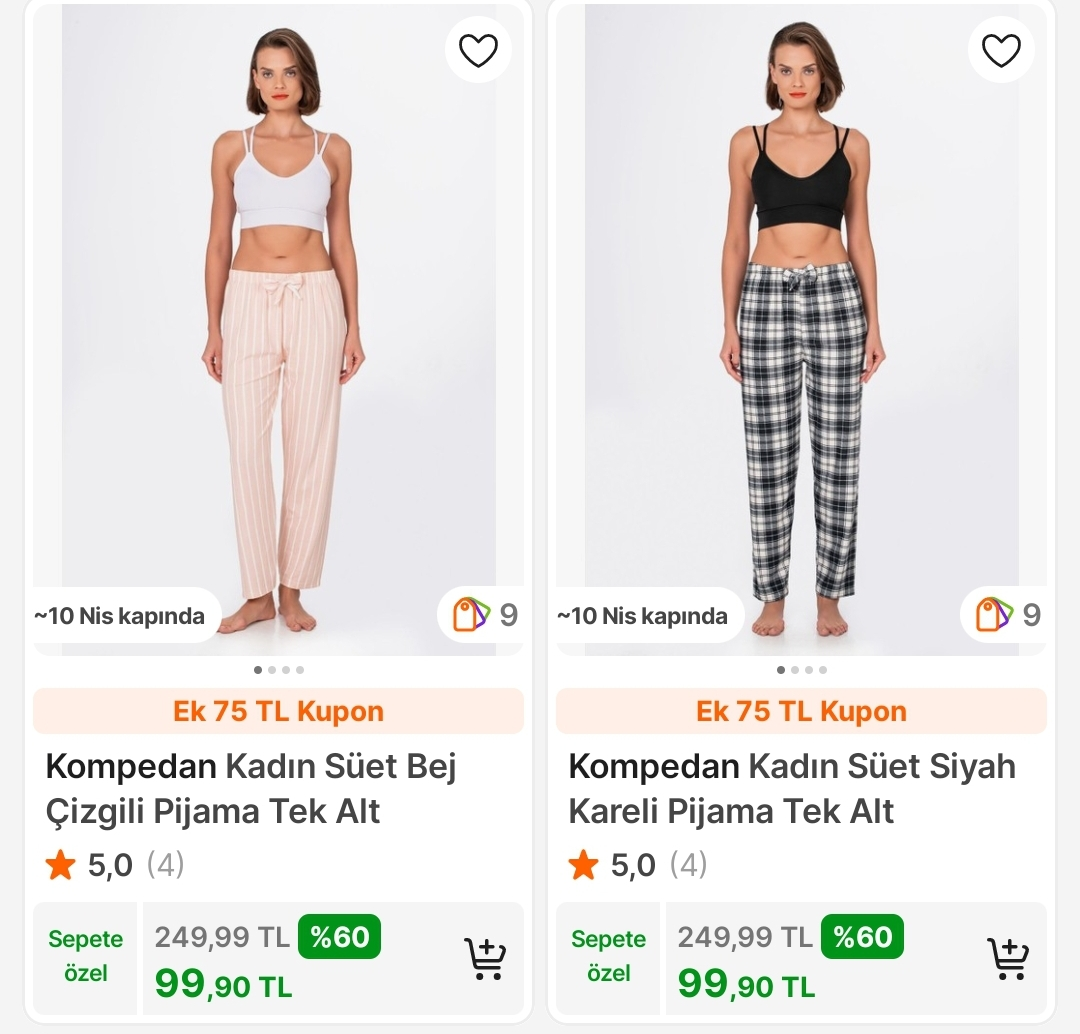Image resolution: width=1080 pixels, height=1034 pixels.
Task: Favorite the beige striped pajama with heart icon
Action: pos(478,50)
